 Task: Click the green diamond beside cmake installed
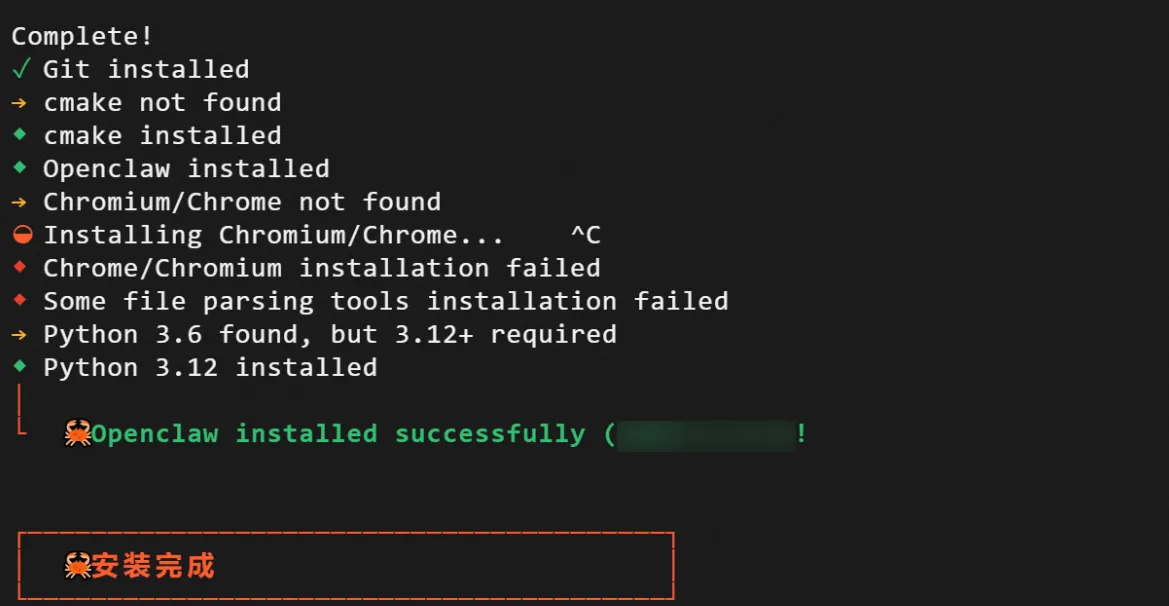pyautogui.click(x=20, y=134)
